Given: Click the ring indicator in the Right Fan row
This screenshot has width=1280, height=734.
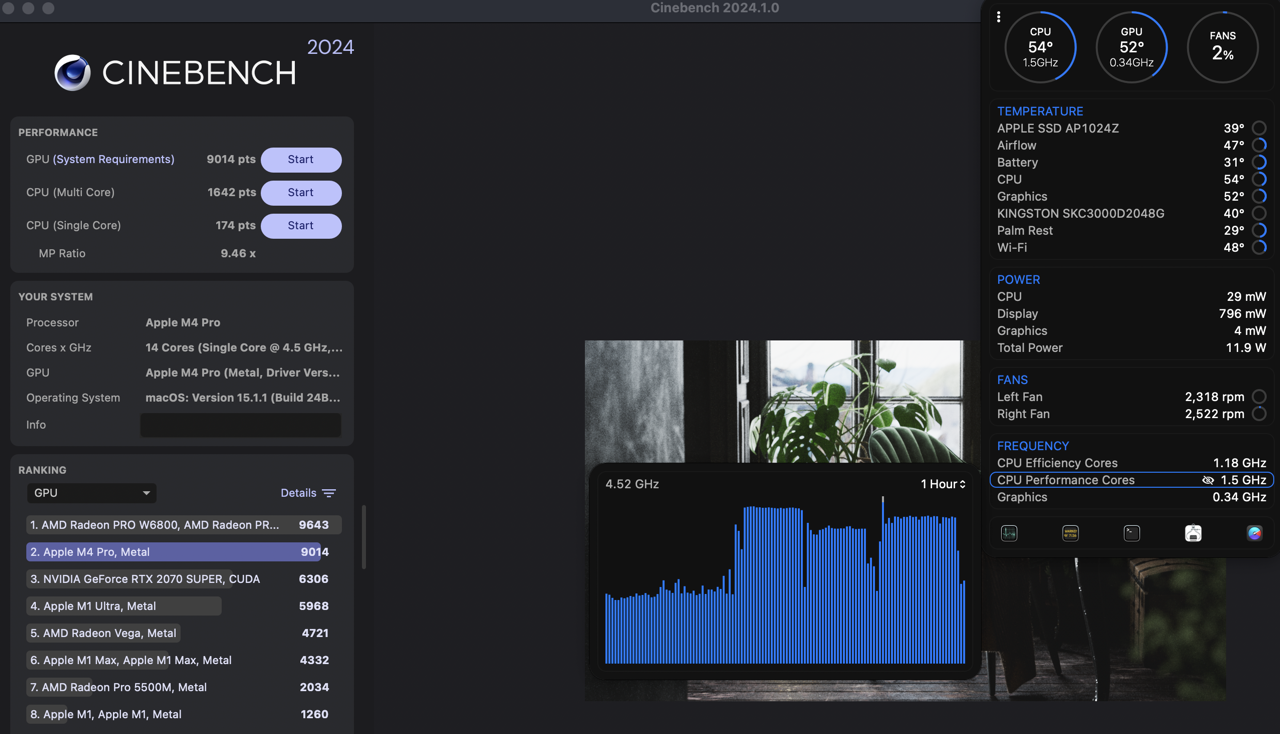Looking at the screenshot, I should [1259, 414].
